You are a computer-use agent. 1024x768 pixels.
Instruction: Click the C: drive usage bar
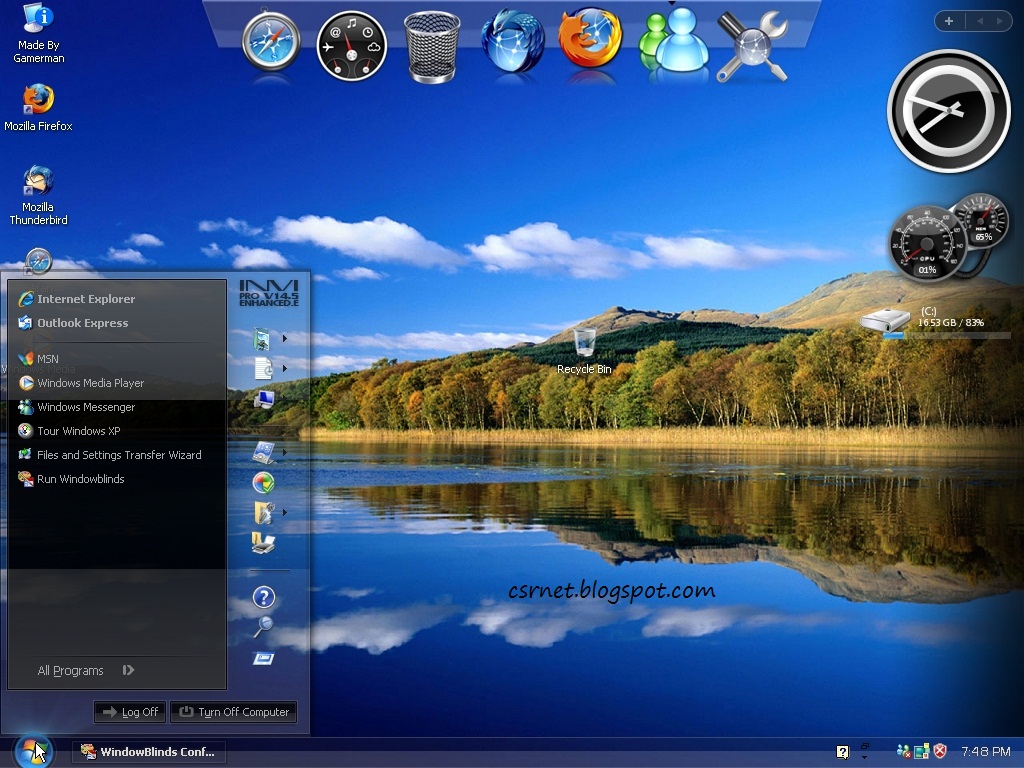point(946,336)
